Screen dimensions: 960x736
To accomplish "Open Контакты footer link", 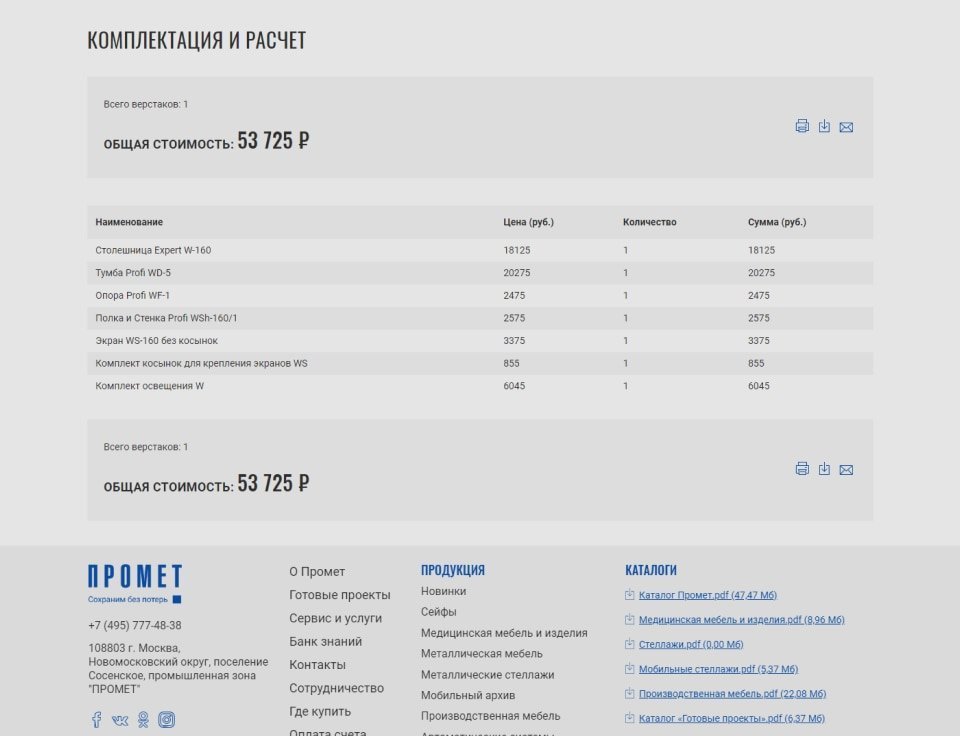I will tap(318, 664).
